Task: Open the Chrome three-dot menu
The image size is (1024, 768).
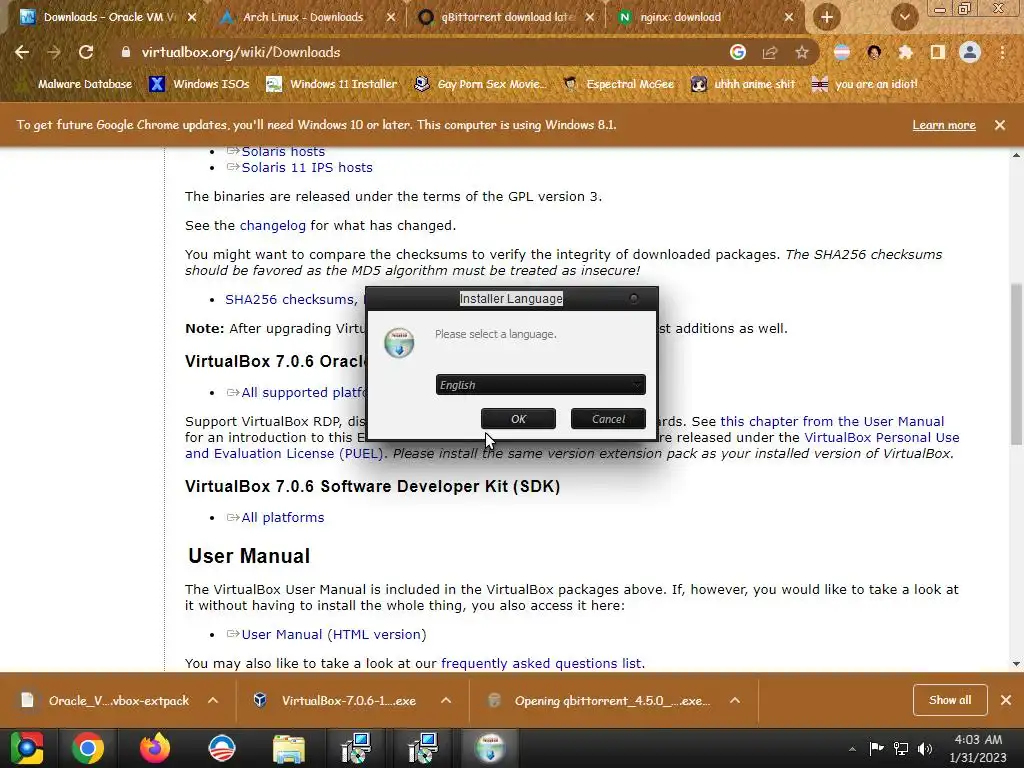Action: point(1002,52)
